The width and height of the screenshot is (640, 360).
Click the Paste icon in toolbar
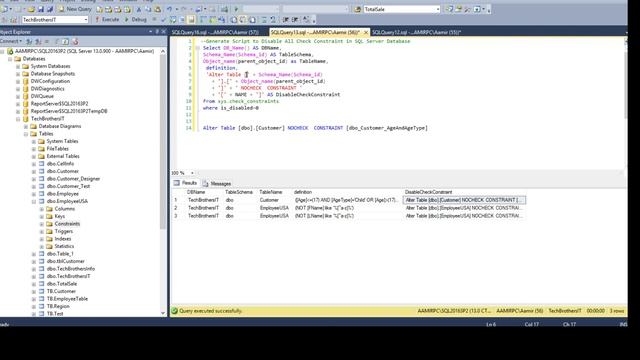click(158, 9)
